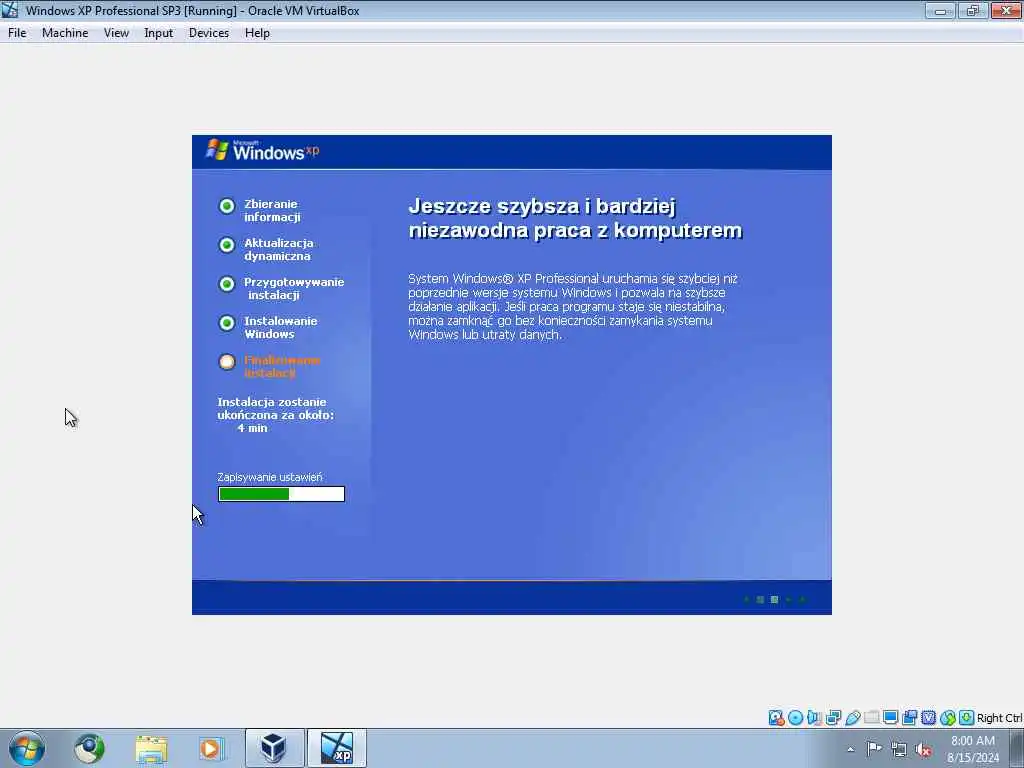
Task: Minimize the VirtualBox window
Action: pos(940,10)
